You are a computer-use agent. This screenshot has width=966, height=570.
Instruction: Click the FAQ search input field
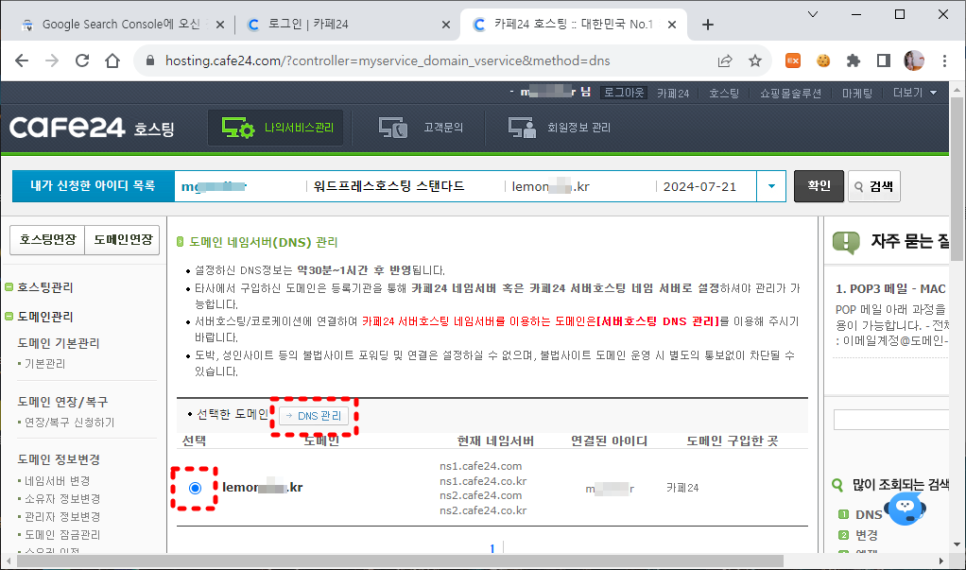[891, 420]
